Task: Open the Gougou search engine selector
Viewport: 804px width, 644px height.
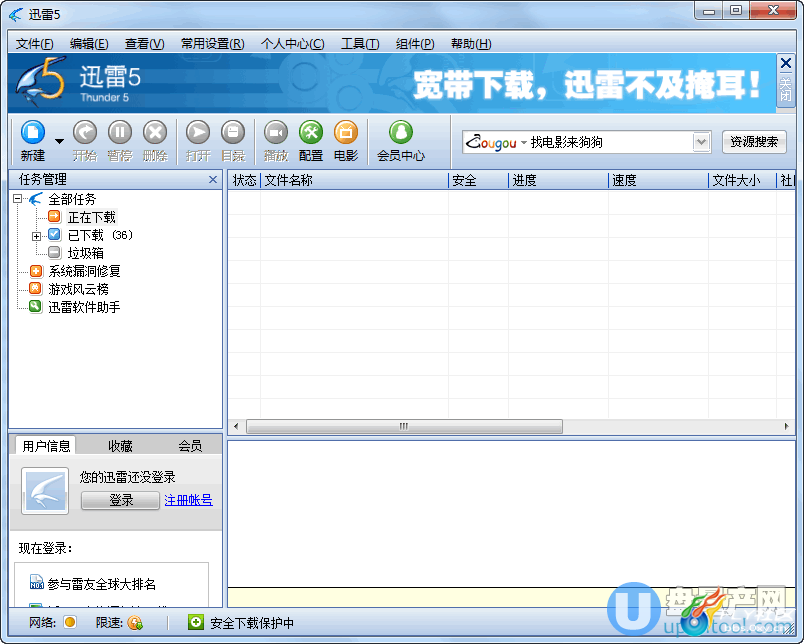Action: point(496,142)
